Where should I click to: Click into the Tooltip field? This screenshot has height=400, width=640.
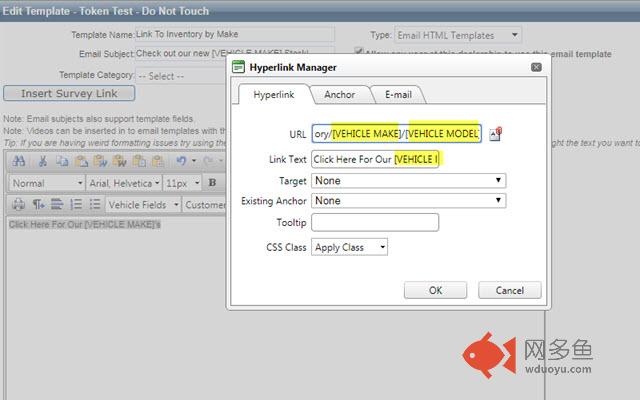(x=375, y=222)
